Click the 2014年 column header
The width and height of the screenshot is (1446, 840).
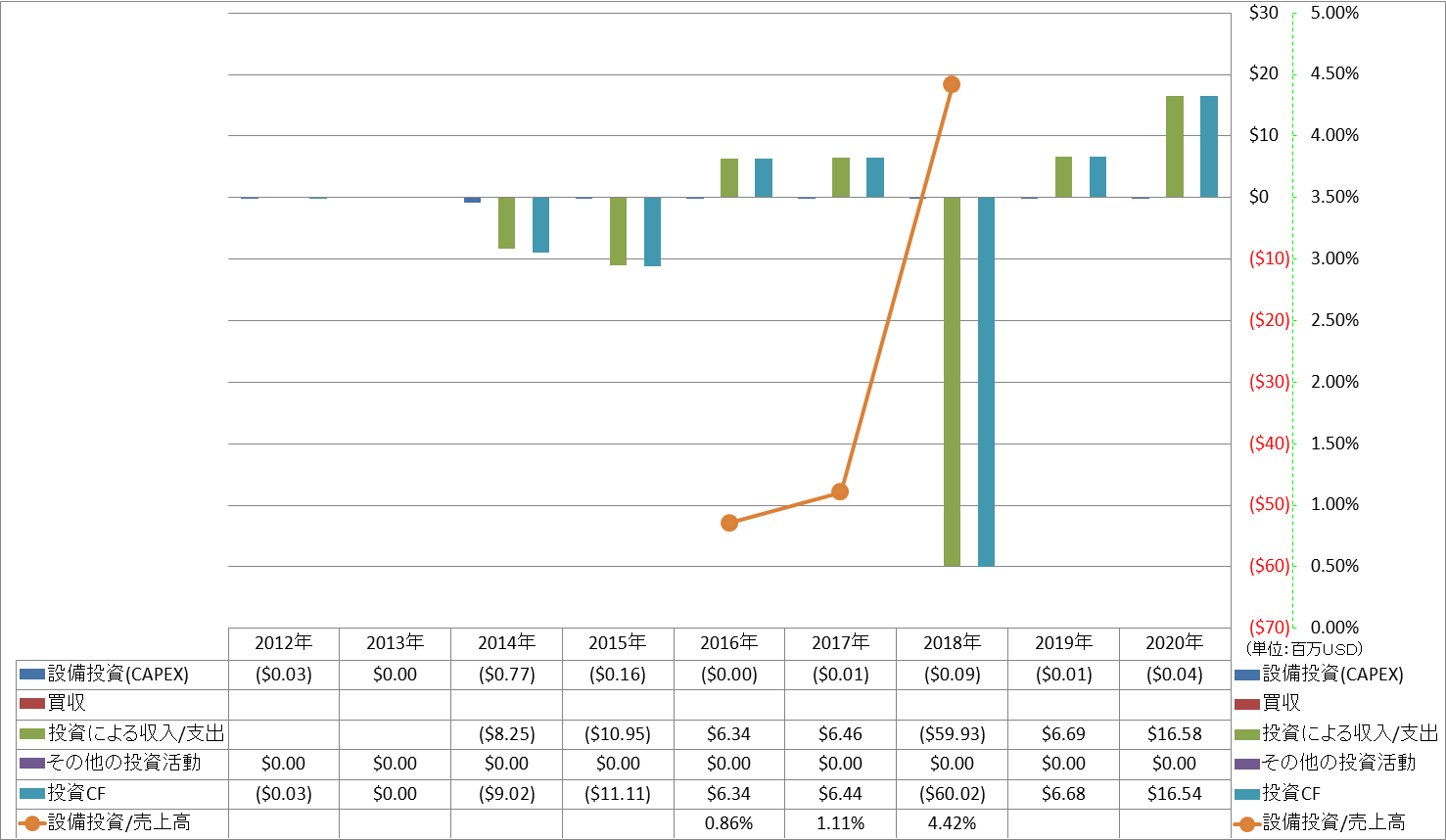click(x=506, y=643)
